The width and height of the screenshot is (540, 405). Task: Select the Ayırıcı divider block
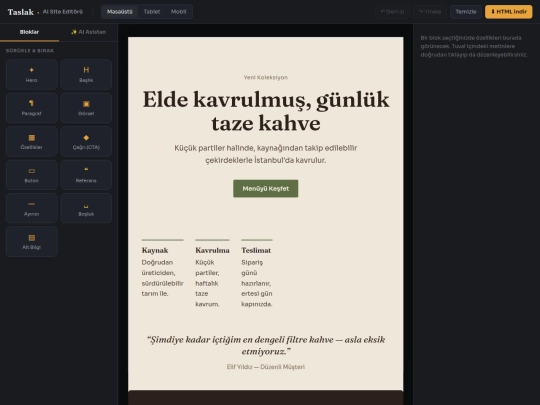point(31,208)
